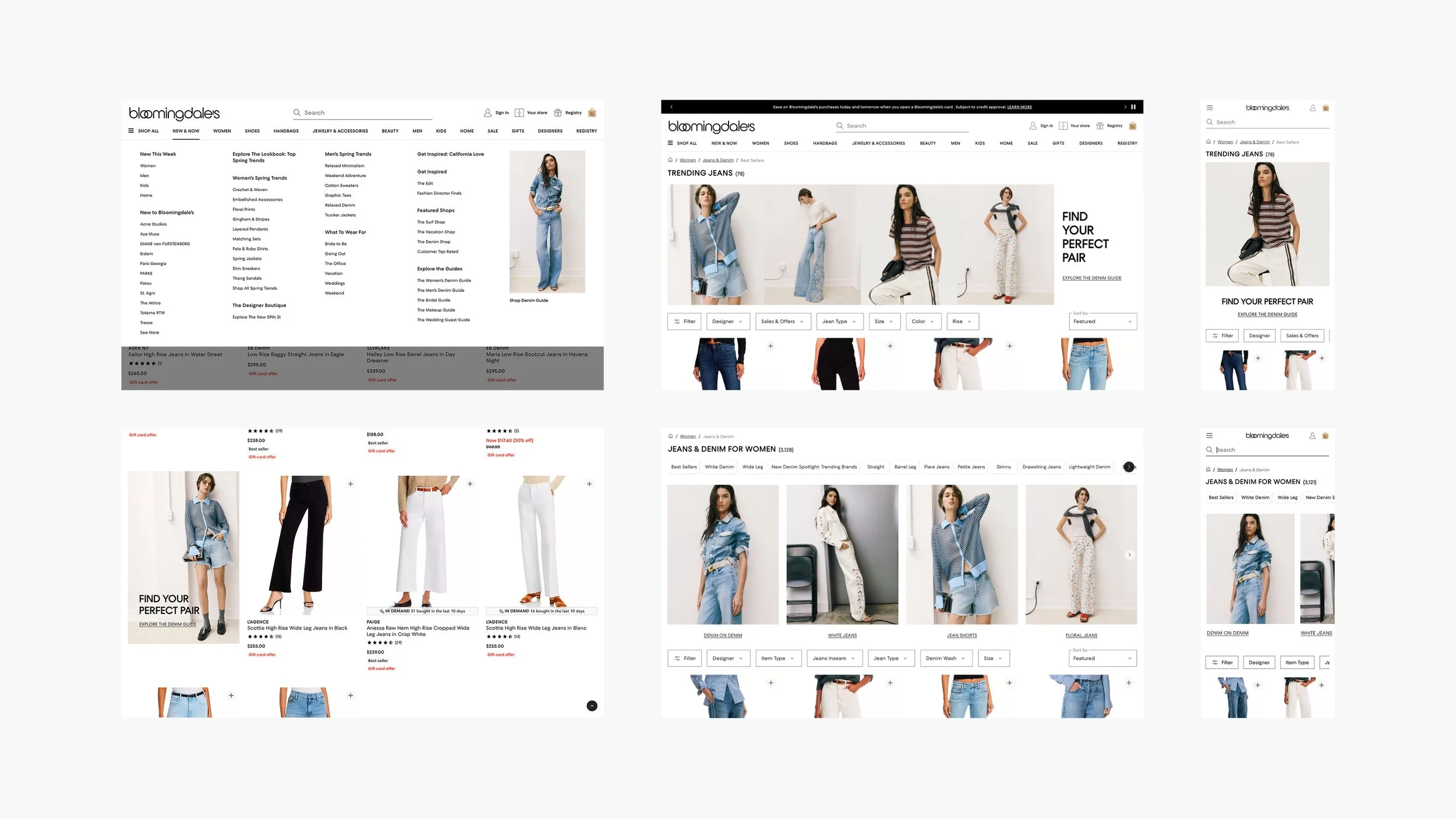Open Acne Studios under New to Bloomingdale's

click(x=153, y=224)
